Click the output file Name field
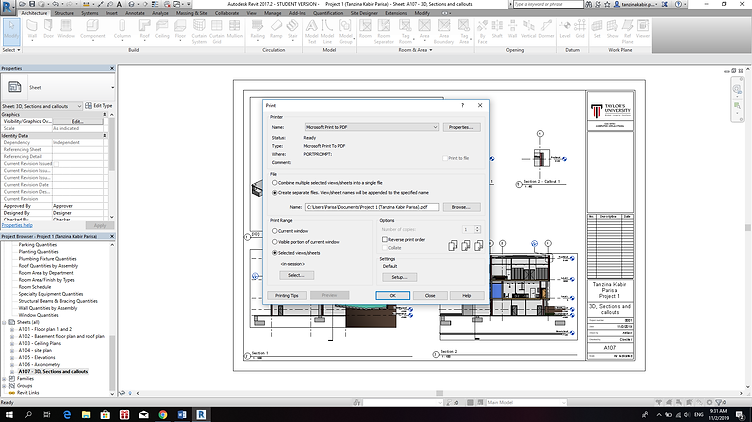752x422 pixels. tap(372, 207)
